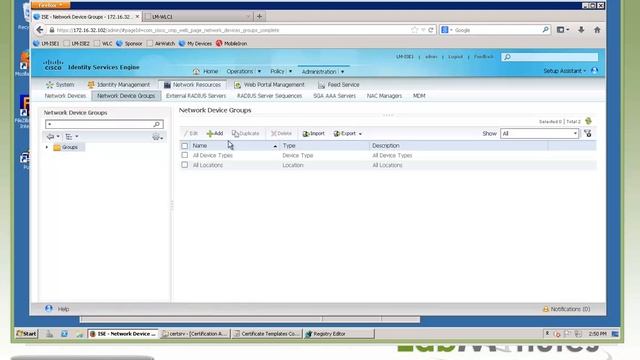
Task: Go to Firefox home page icon
Action: (x=597, y=30)
